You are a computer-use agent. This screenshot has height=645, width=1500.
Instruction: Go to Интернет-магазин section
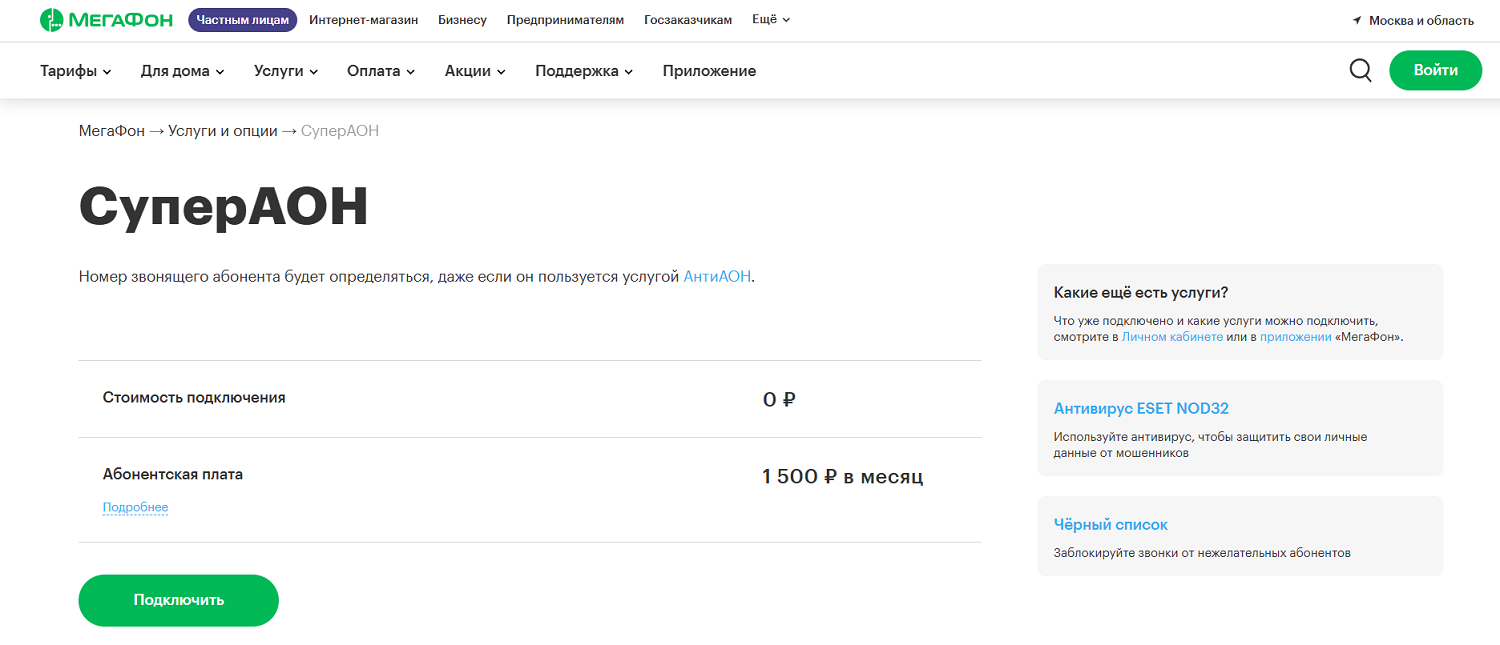point(364,20)
